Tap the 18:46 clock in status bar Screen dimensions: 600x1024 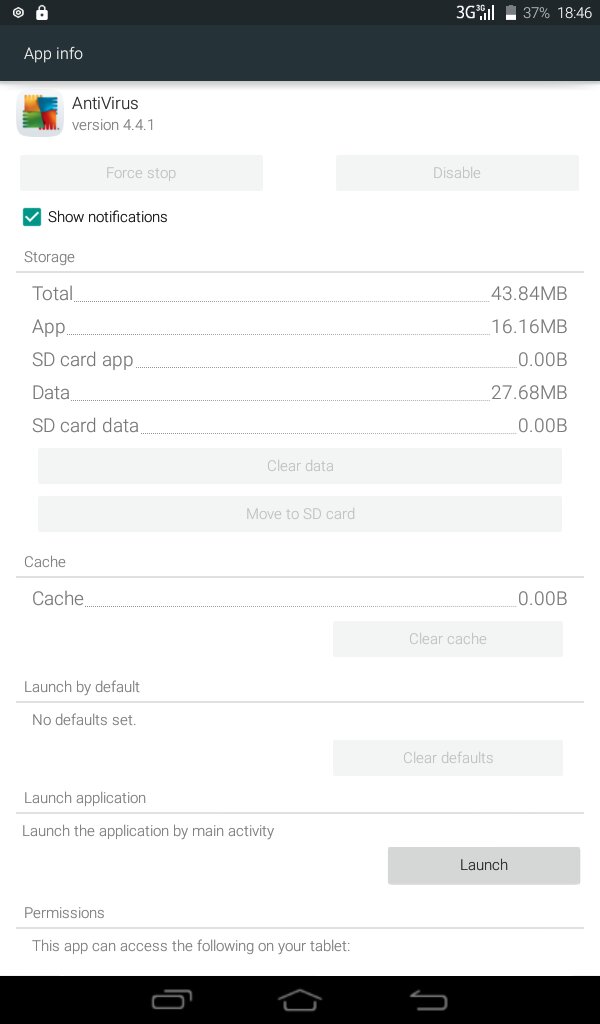(574, 12)
